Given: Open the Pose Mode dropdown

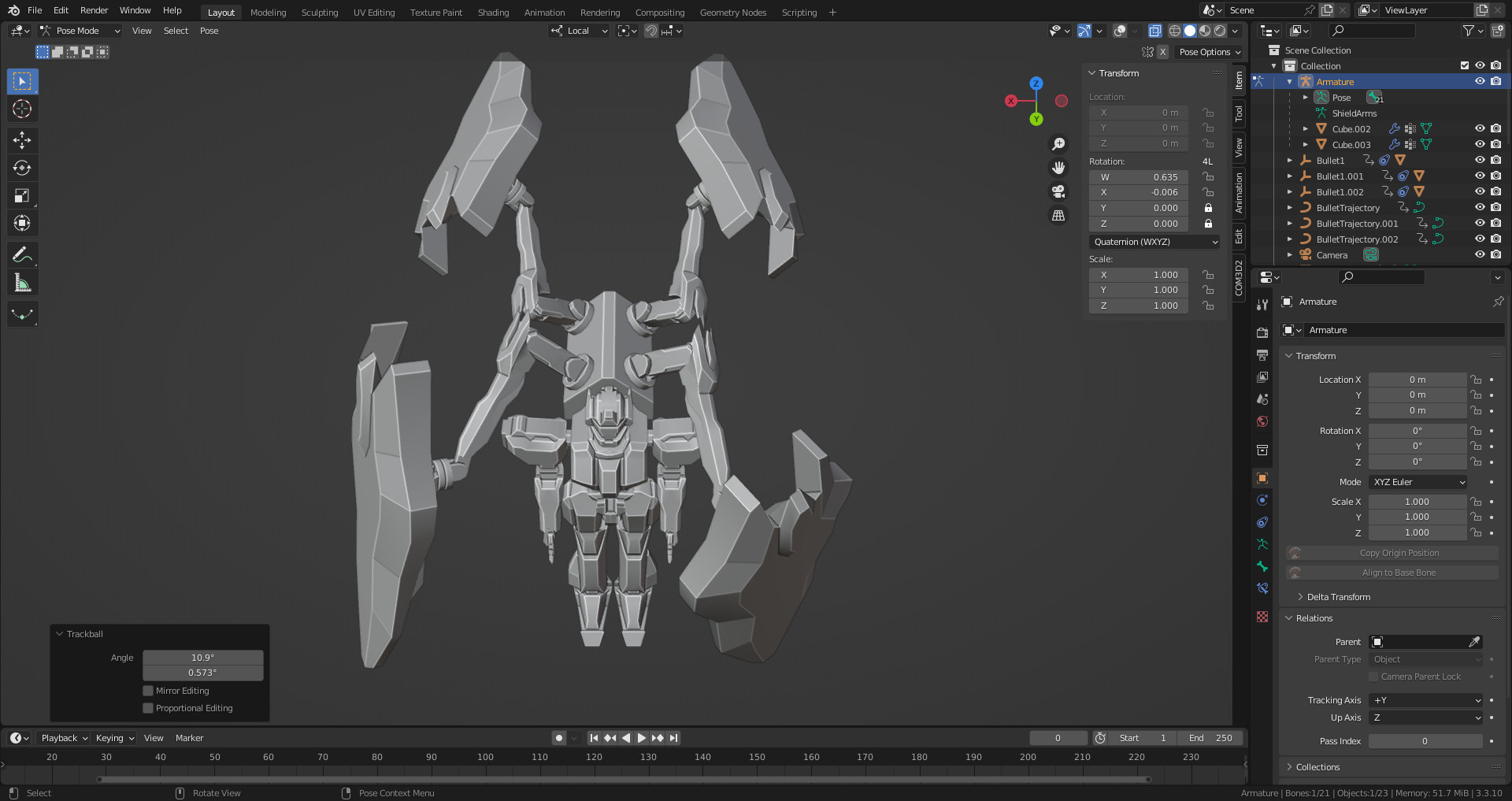Looking at the screenshot, I should click(x=80, y=31).
